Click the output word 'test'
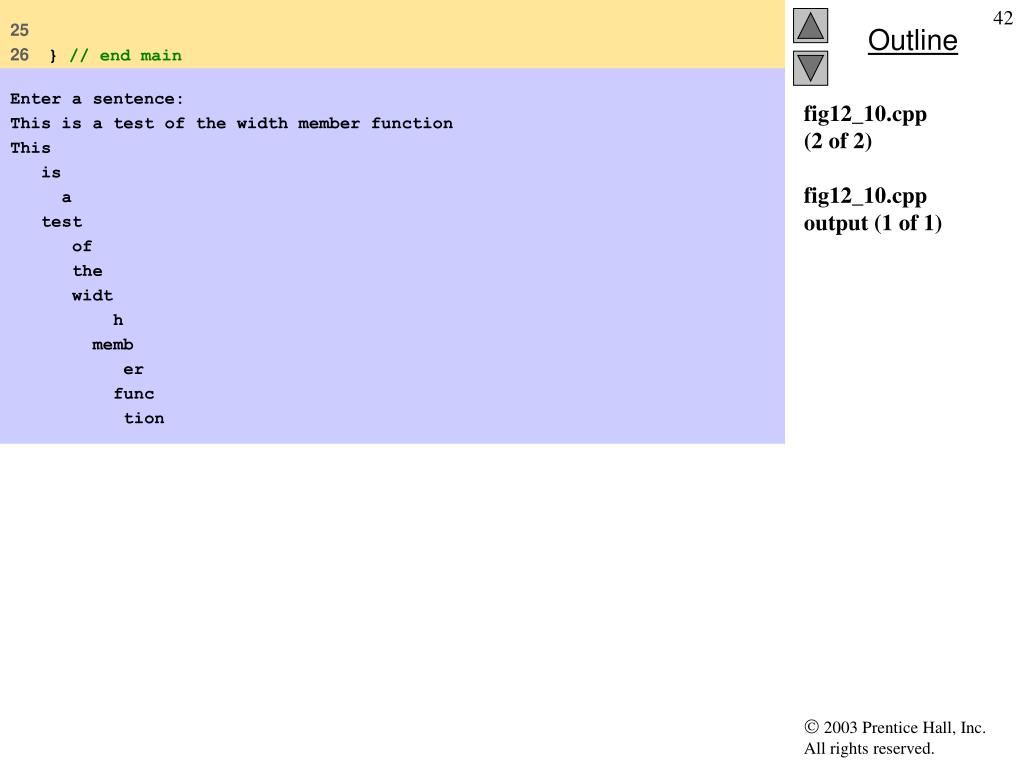 pos(62,222)
